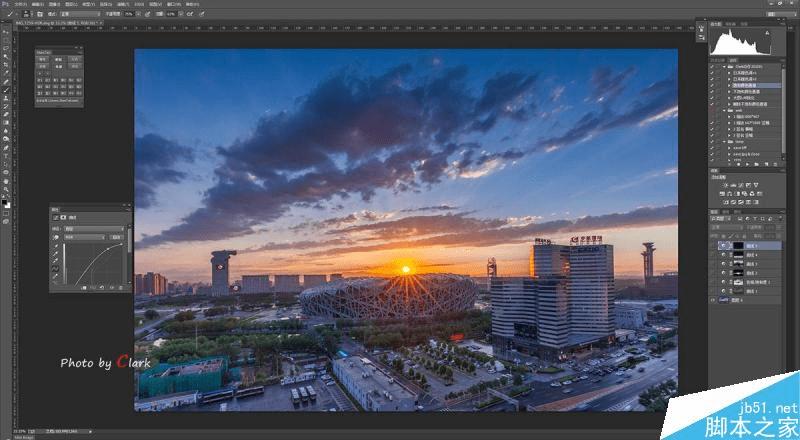Select the Hand tool

[x=6, y=182]
